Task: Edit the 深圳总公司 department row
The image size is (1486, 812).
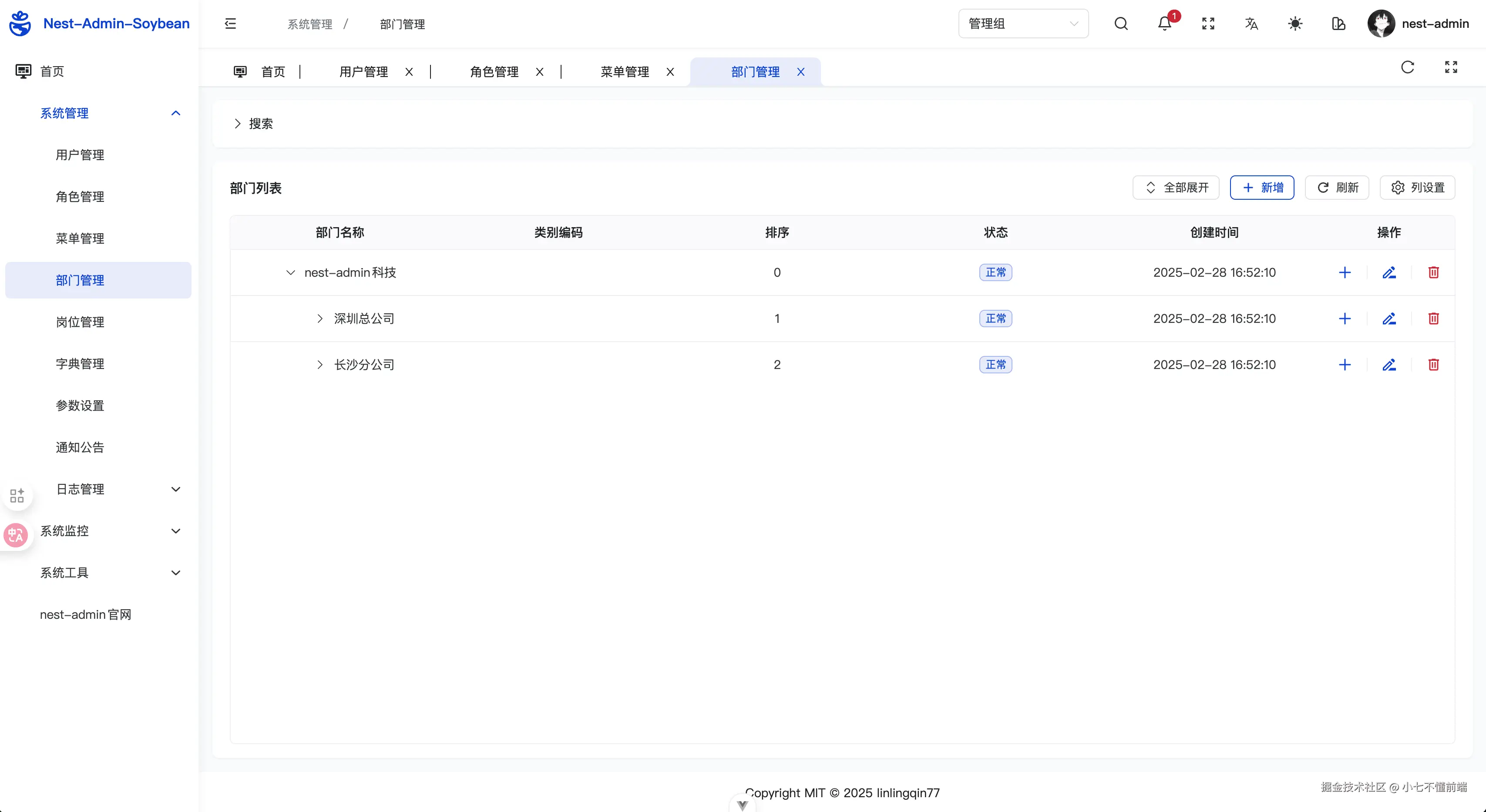Action: point(1389,319)
